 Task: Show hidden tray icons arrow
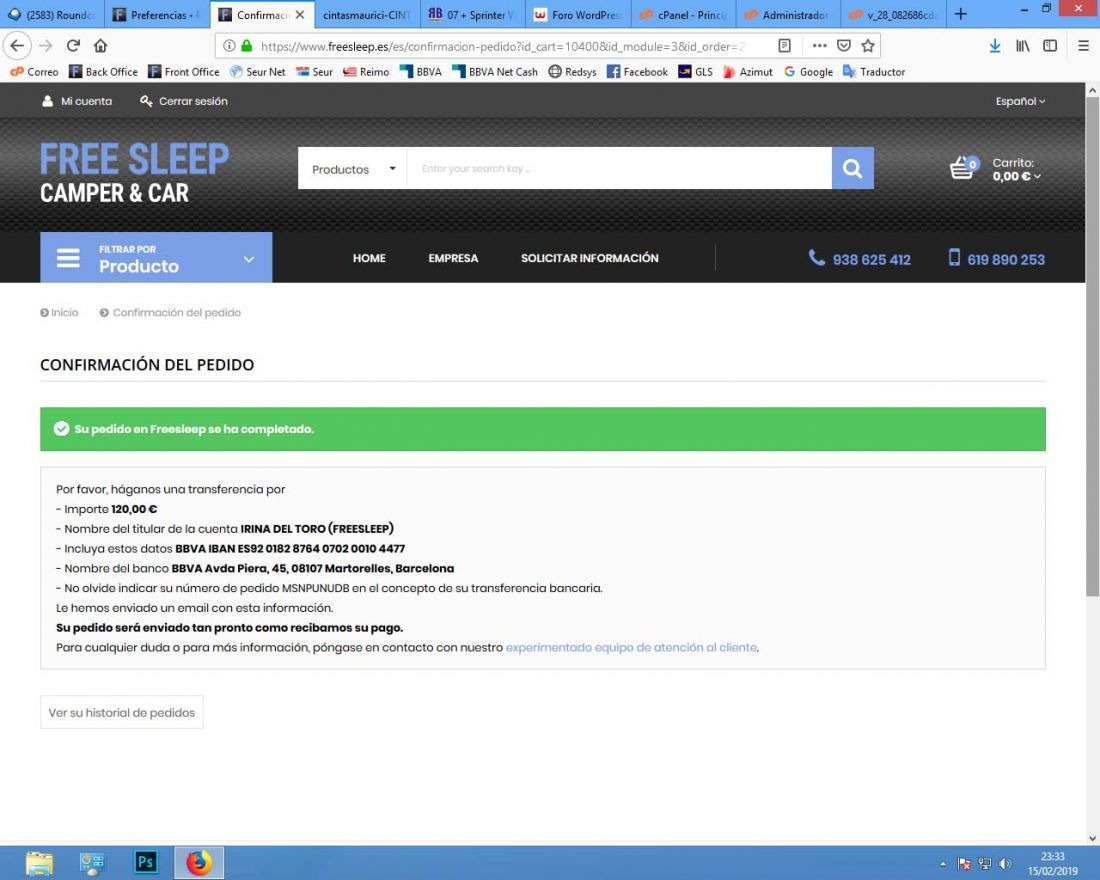tap(943, 864)
